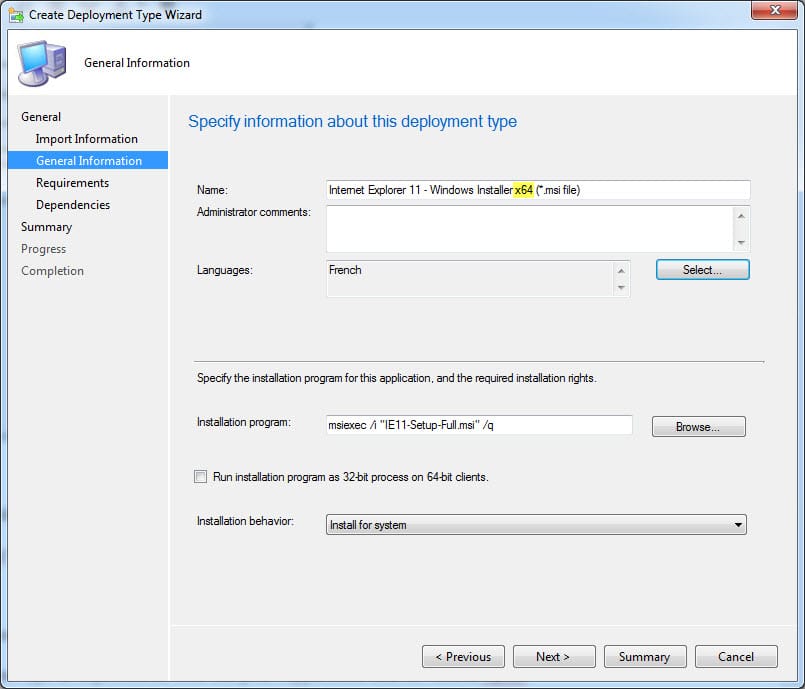Click the computer icon in wizard header
Viewport: 805px width, 689px height.
(x=42, y=63)
